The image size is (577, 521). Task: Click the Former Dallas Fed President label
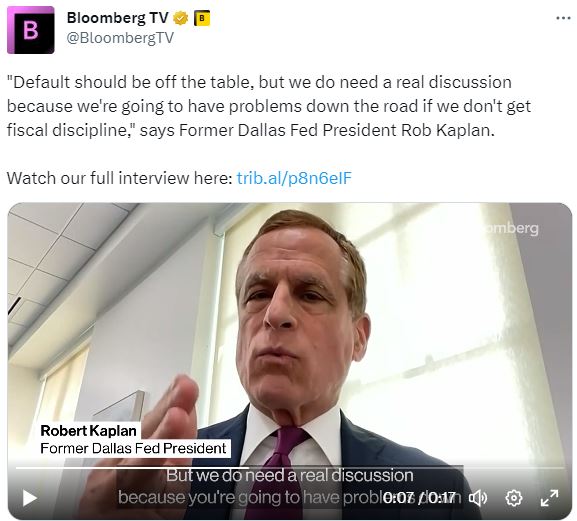coord(133,448)
